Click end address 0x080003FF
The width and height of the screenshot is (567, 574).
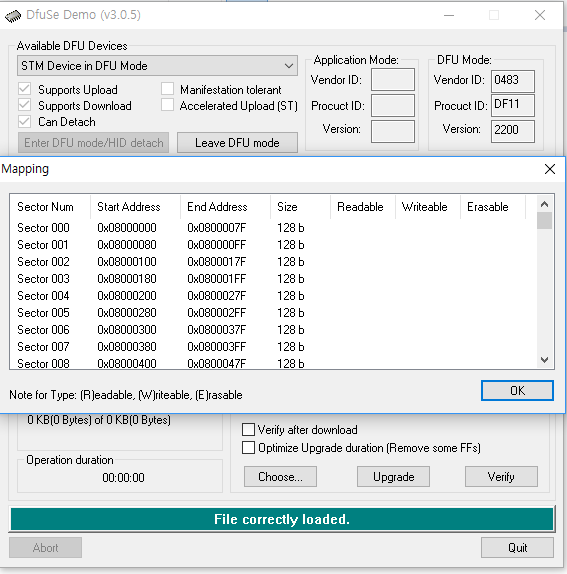click(x=217, y=347)
